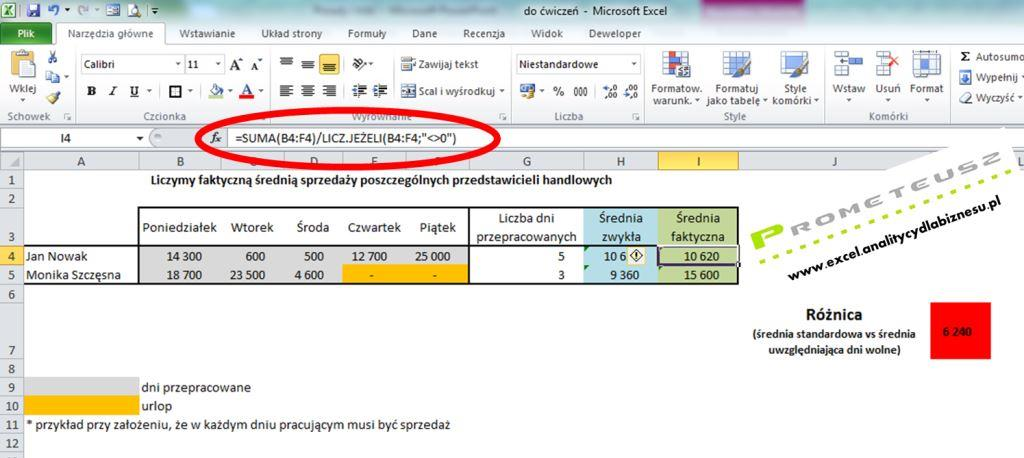Increase the cell indent
The width and height of the screenshot is (1024, 458).
379,91
